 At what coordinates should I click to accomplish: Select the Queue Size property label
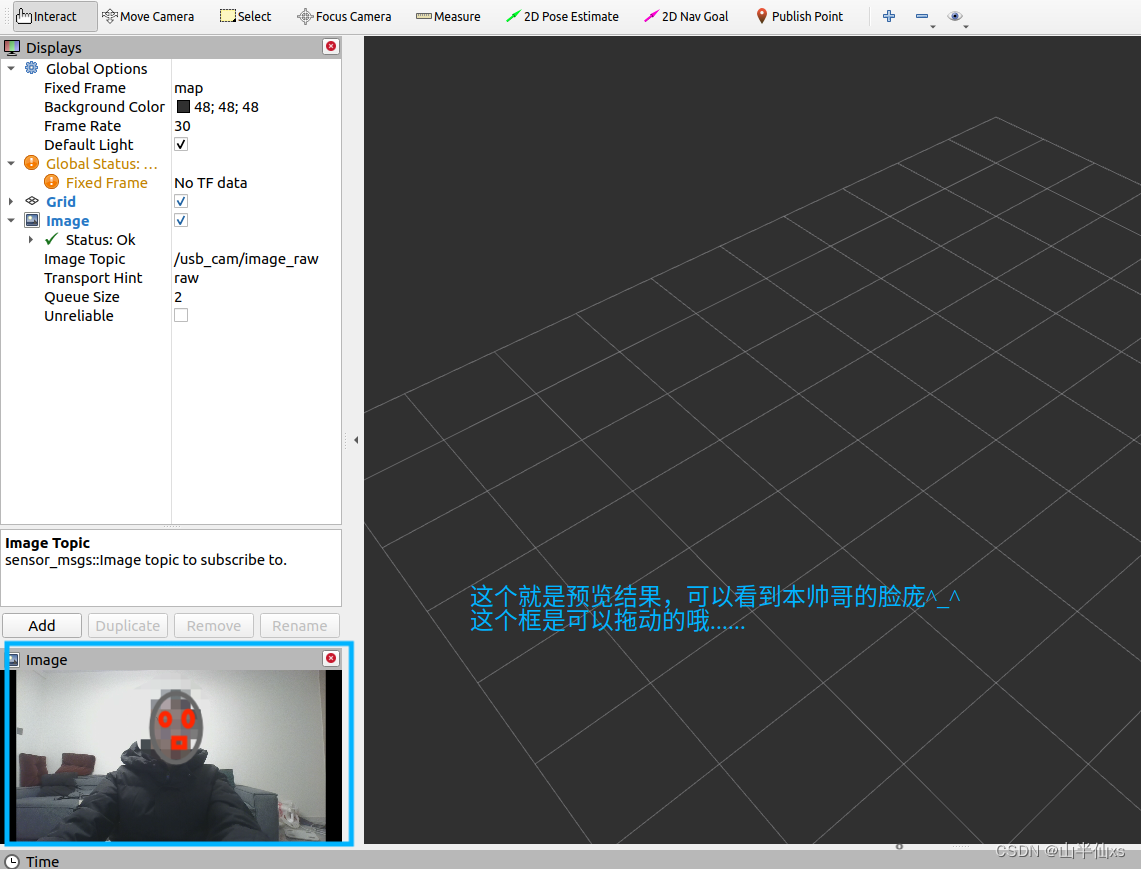(x=82, y=296)
